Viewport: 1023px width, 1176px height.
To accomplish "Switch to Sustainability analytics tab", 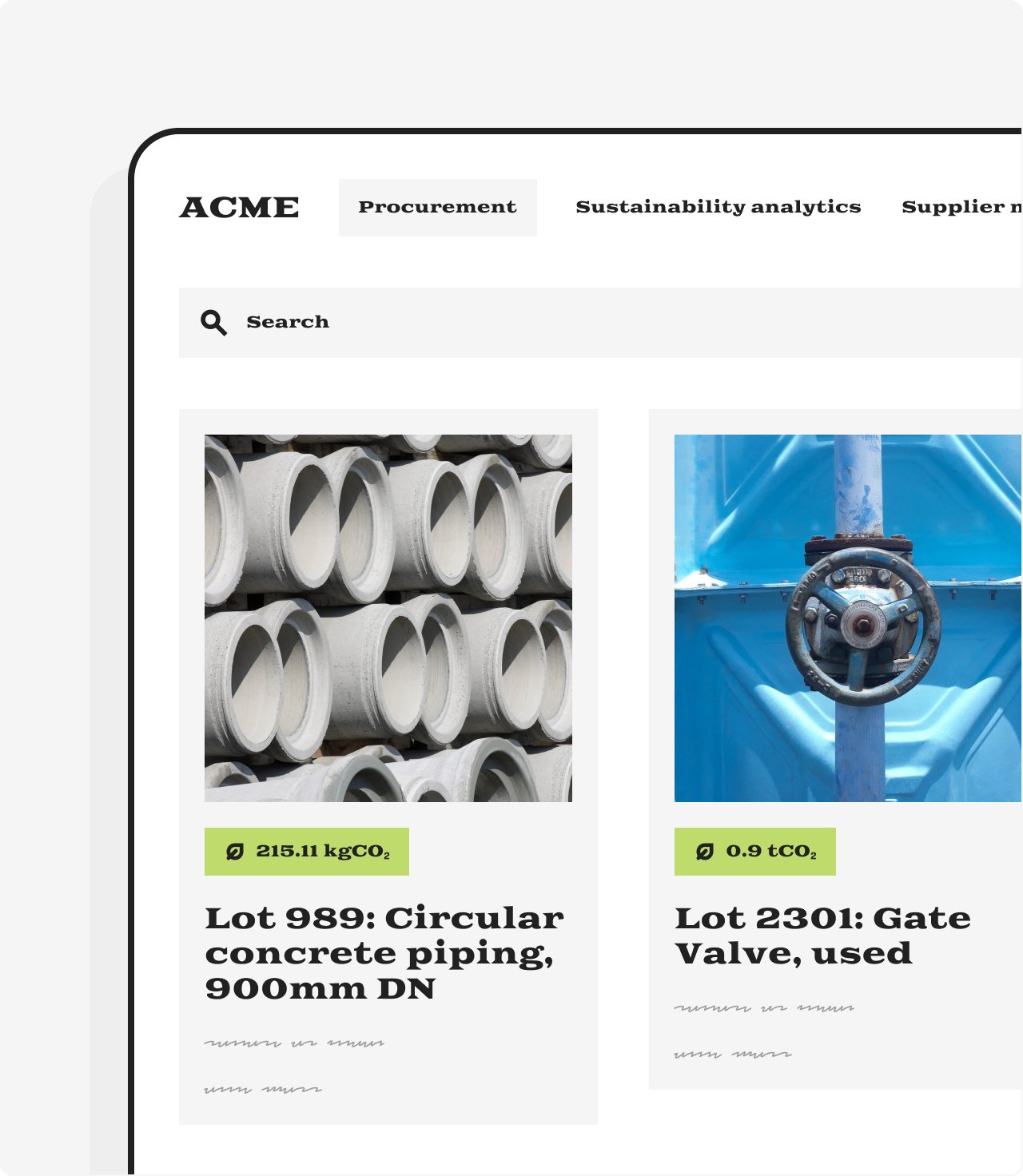I will click(718, 208).
